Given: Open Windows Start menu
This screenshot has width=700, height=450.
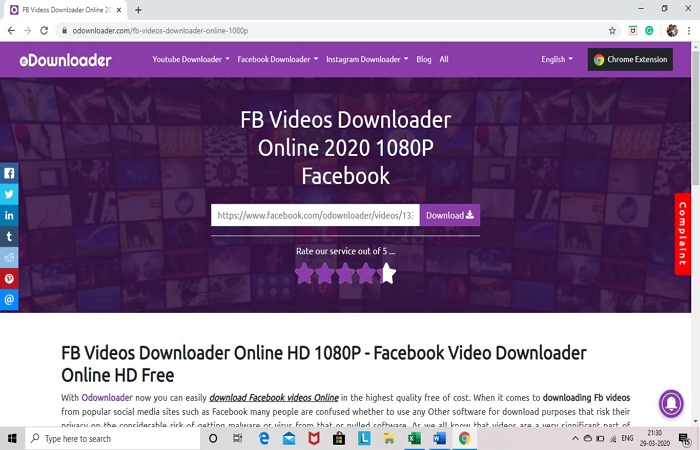Looking at the screenshot, I should (x=12, y=438).
